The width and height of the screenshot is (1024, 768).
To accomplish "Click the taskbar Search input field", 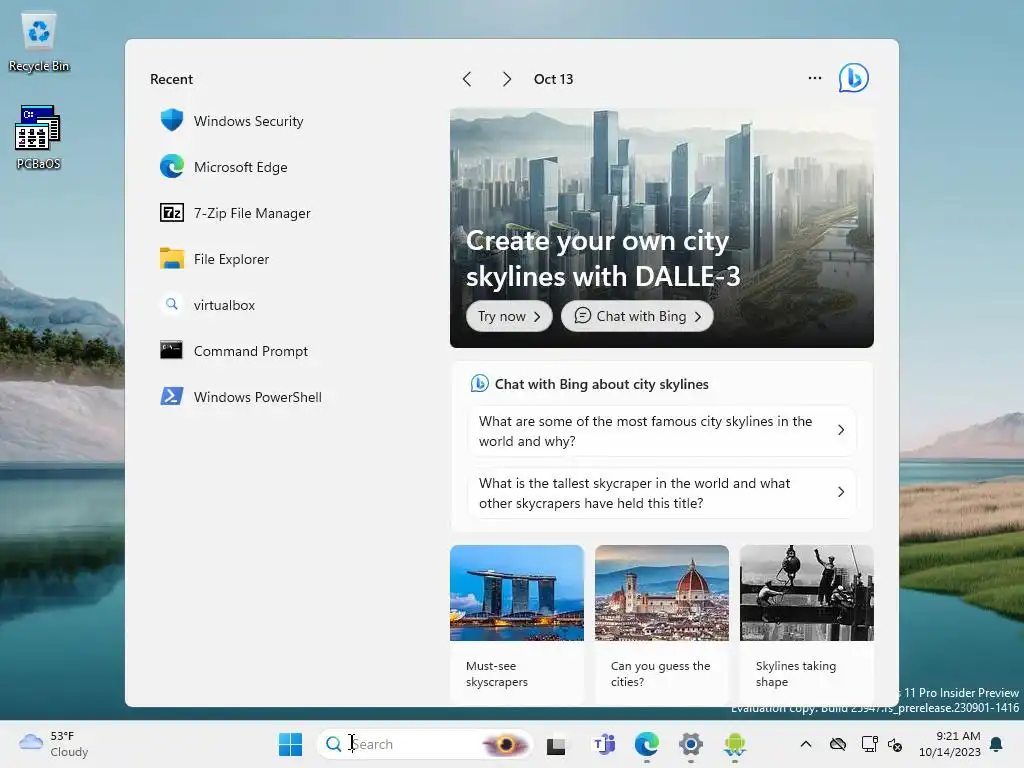I will pos(424,744).
